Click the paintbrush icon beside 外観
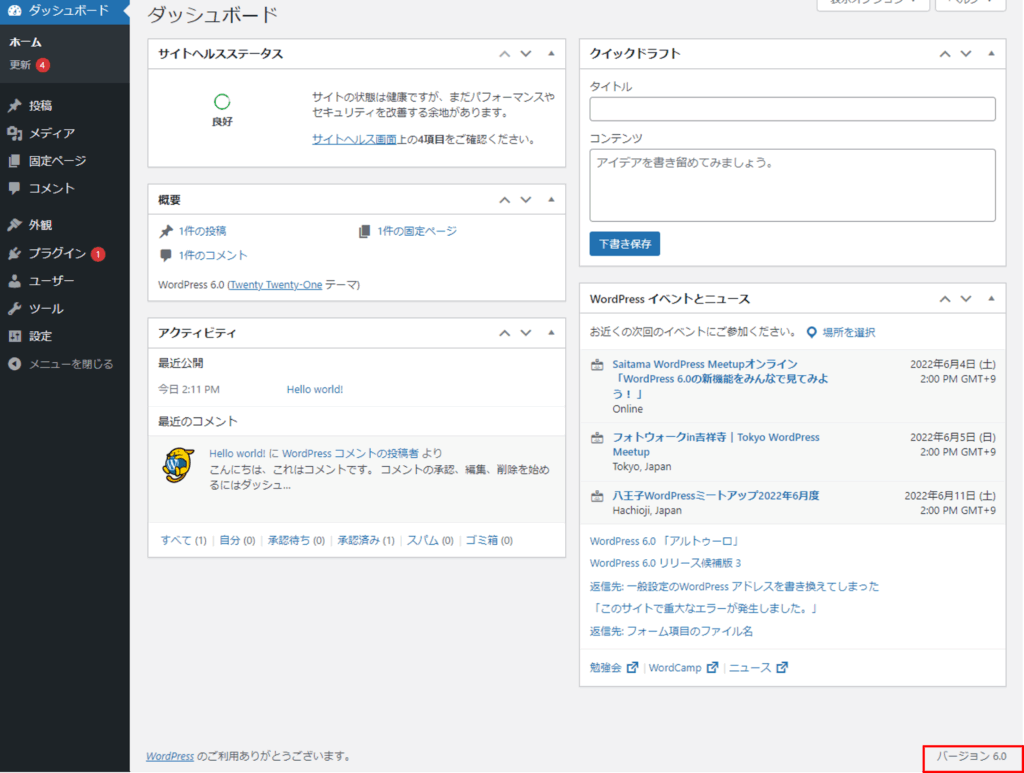Viewport: 1024px width, 773px height. point(14,225)
